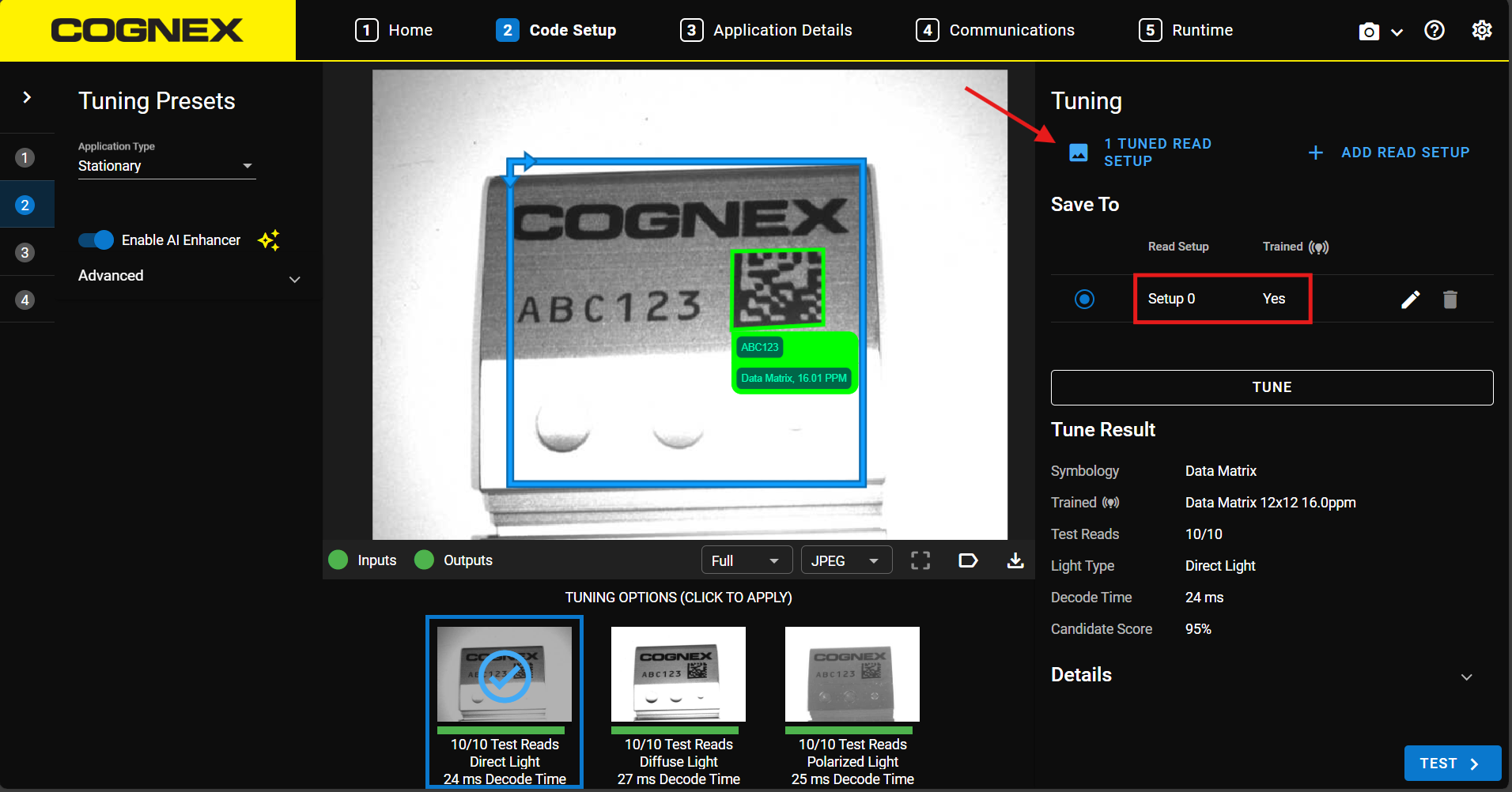The height and width of the screenshot is (792, 1512).
Task: Open the JPEG format dropdown
Action: [x=845, y=560]
